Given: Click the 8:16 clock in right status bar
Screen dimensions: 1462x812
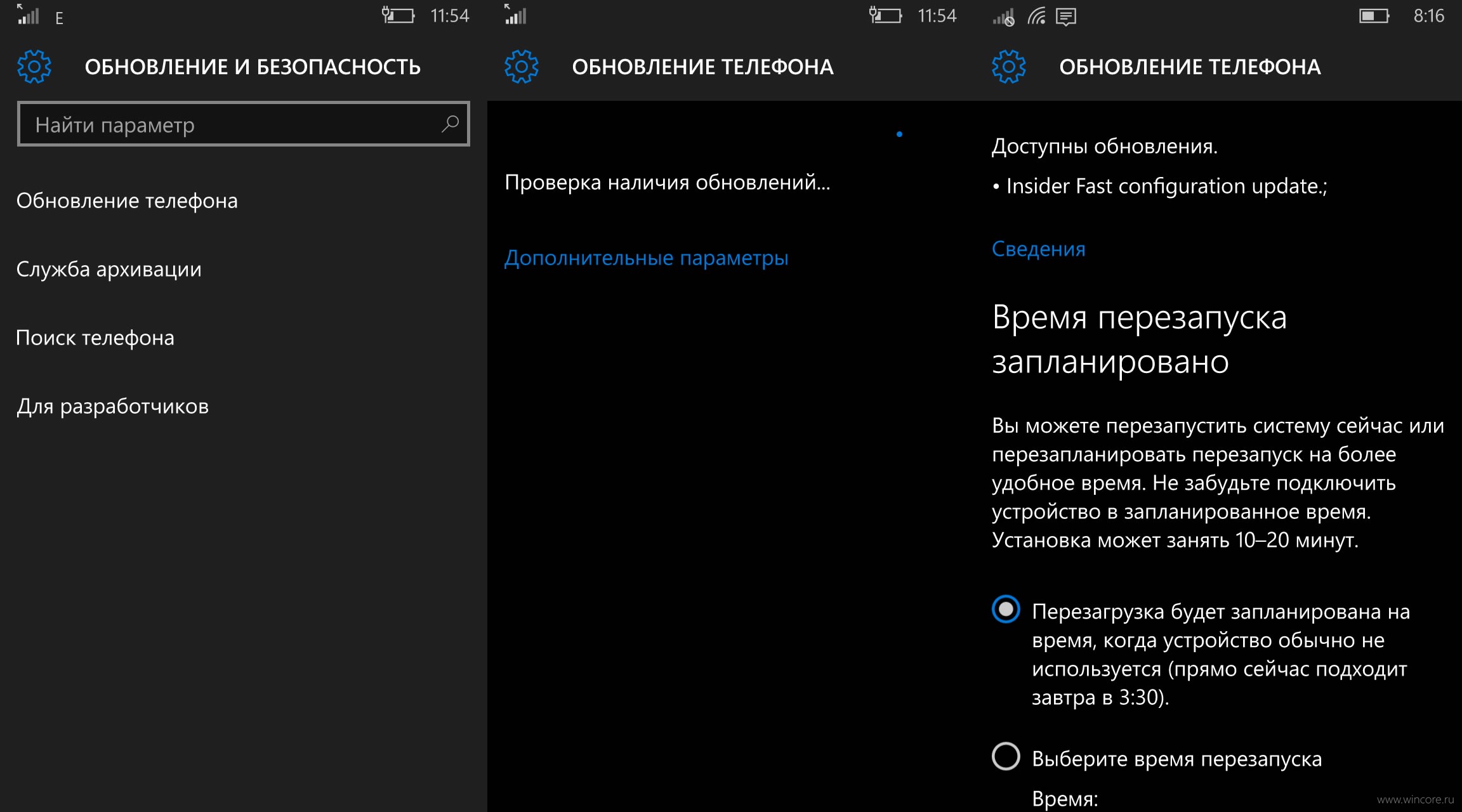Looking at the screenshot, I should (x=1429, y=15).
